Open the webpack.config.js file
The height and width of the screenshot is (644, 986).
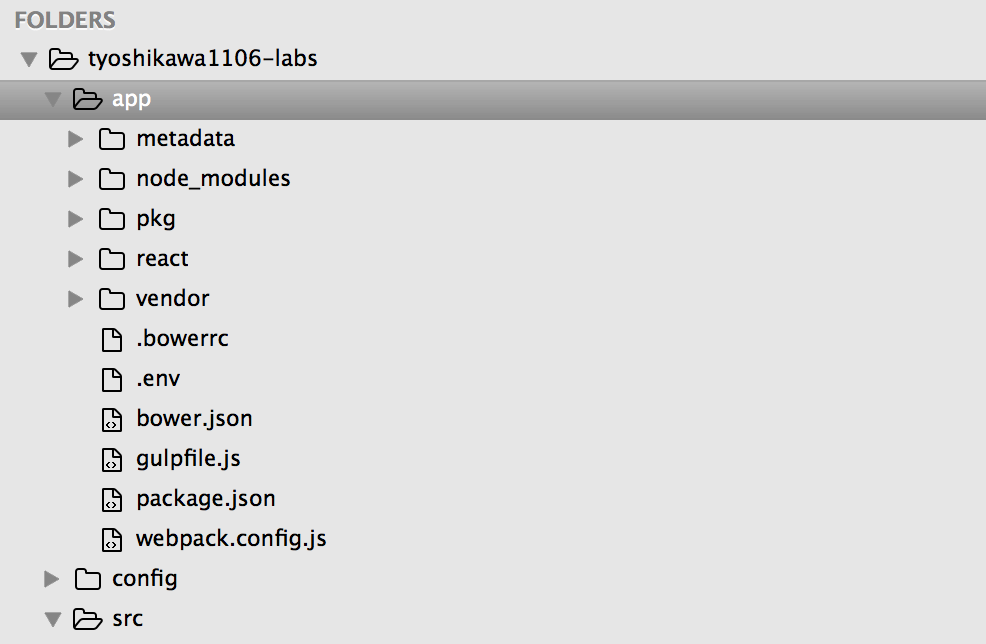pyautogui.click(x=231, y=539)
